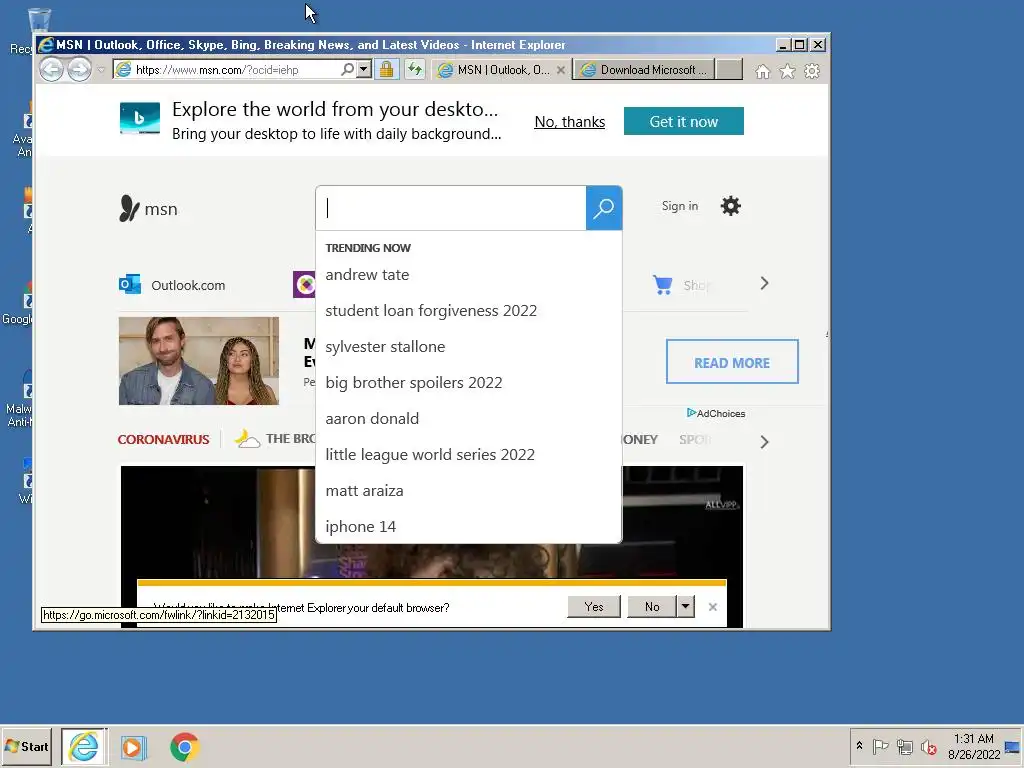Click the blue search magnifier button
The height and width of the screenshot is (768, 1024).
click(x=603, y=208)
